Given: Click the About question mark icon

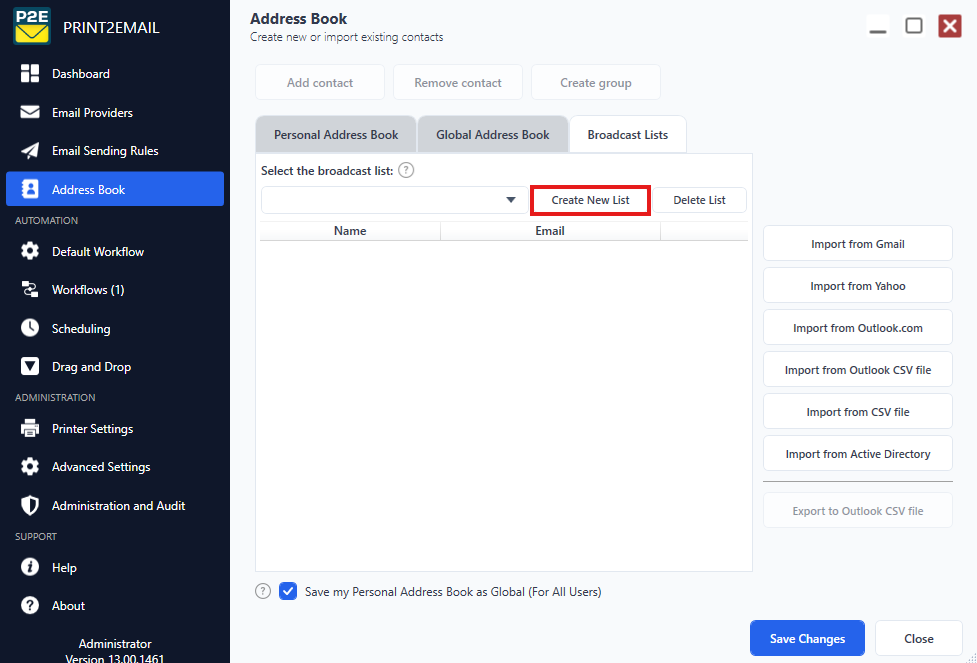Looking at the screenshot, I should (30, 605).
